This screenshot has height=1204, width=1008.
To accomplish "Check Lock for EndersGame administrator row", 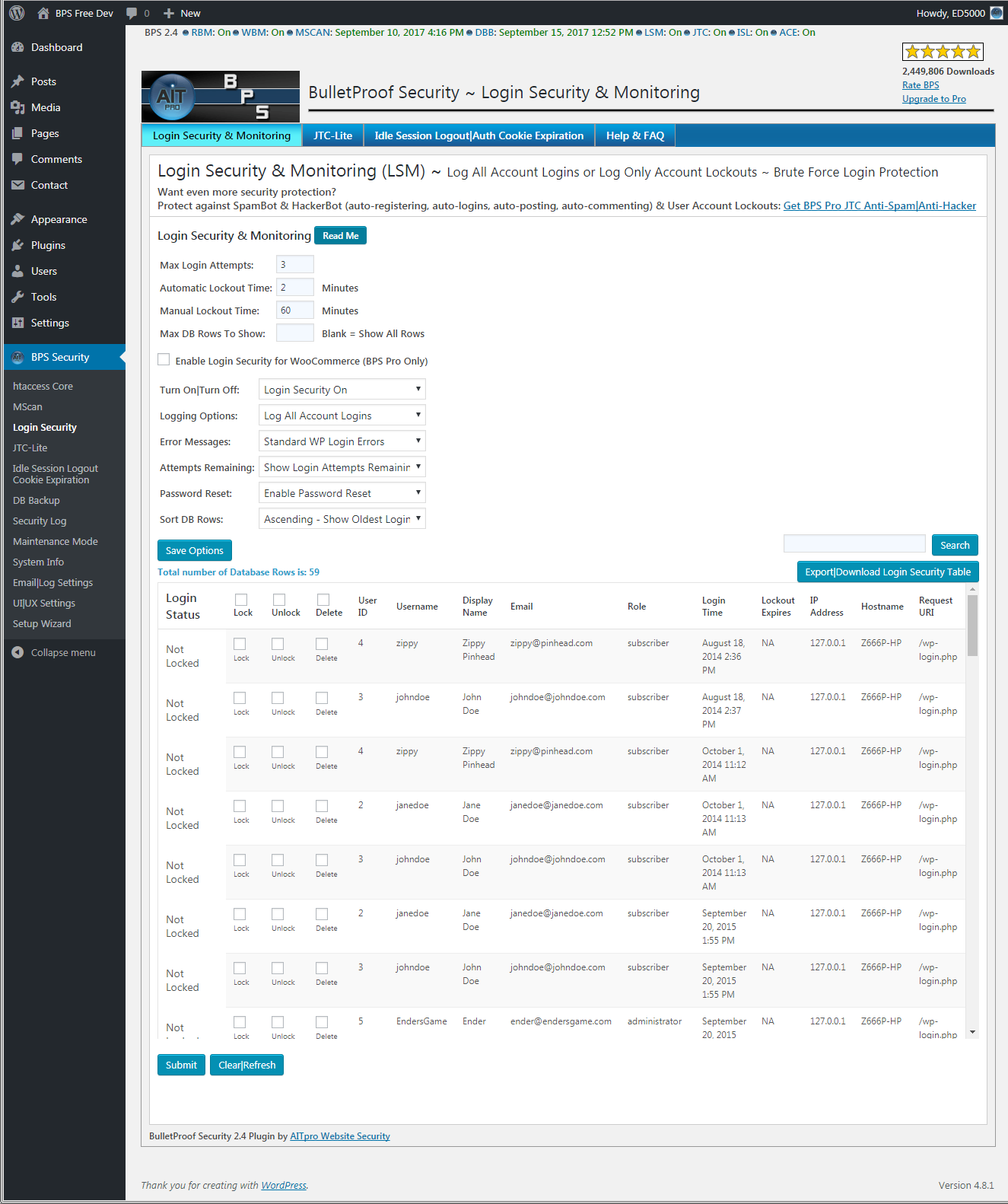I will tap(240, 1022).
